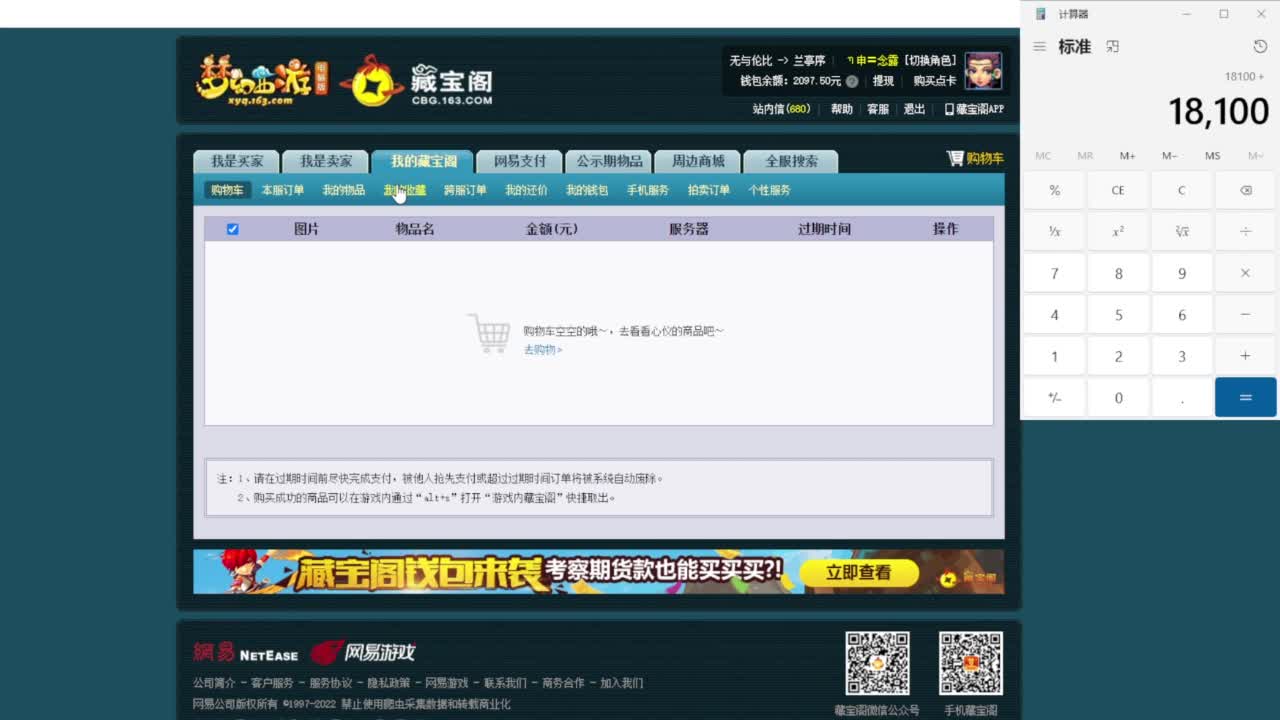
Task: Open the 个性服务 sub-menu item
Action: click(x=770, y=190)
